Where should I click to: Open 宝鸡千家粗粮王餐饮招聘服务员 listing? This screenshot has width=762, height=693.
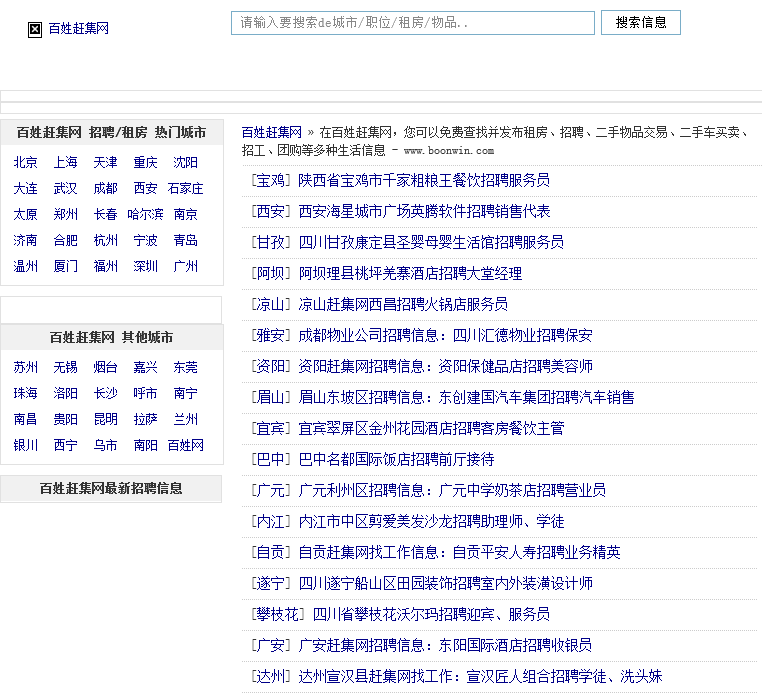coord(424,181)
